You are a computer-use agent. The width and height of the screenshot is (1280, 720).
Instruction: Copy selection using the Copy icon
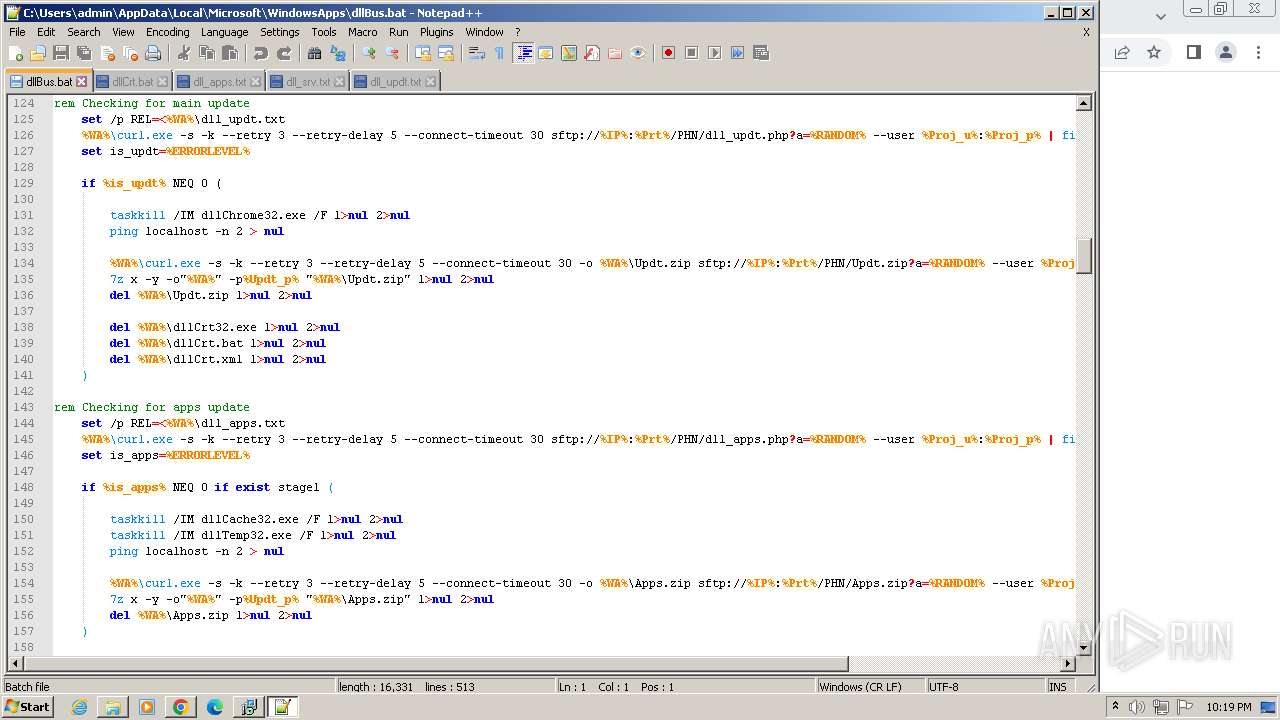point(207,53)
